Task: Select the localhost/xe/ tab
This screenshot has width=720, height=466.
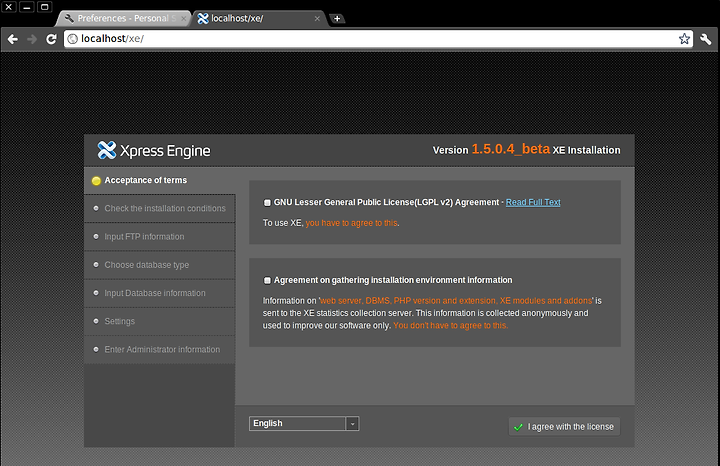Action: [x=259, y=18]
